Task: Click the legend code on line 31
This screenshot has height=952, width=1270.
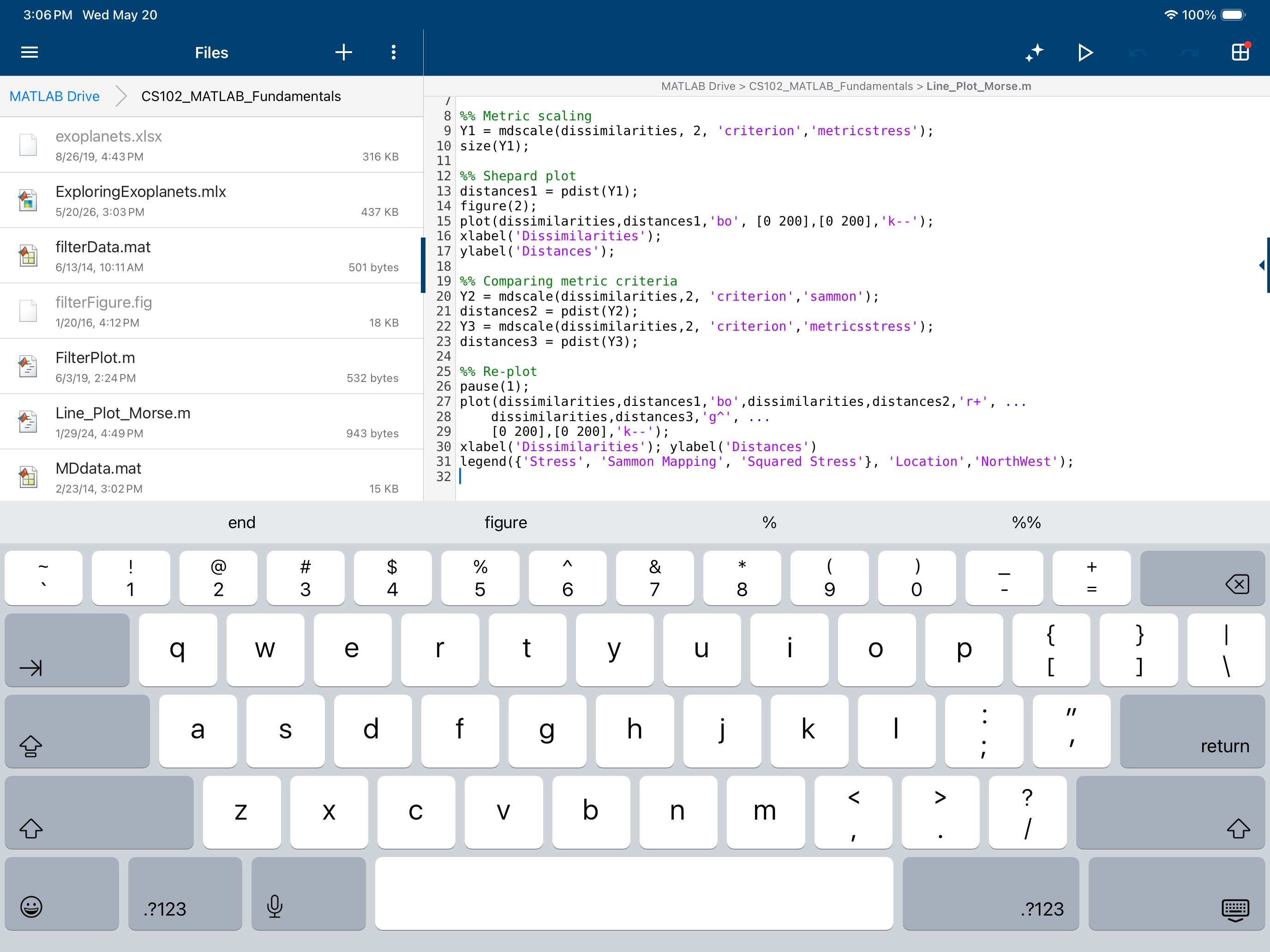Action: [x=767, y=462]
